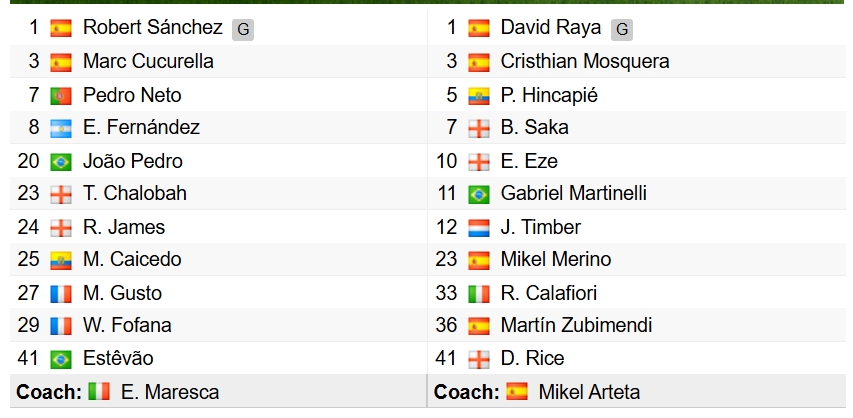Click the France flag beside W. Fofana
853x418 pixels.
(x=61, y=327)
